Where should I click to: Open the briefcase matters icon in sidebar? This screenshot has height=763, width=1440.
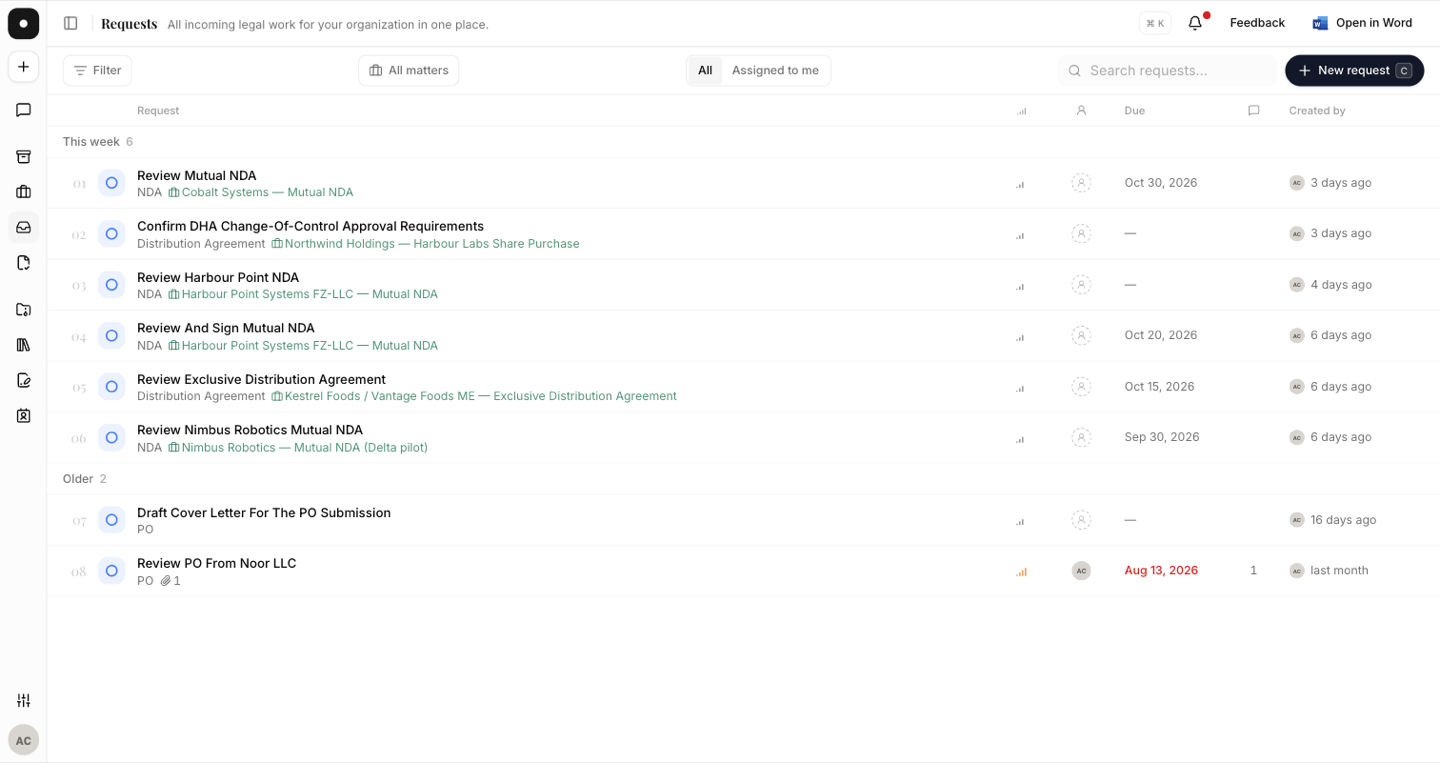tap(23, 192)
